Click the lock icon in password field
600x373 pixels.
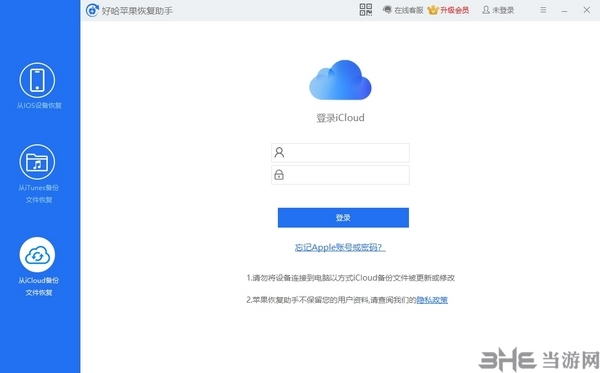point(279,175)
